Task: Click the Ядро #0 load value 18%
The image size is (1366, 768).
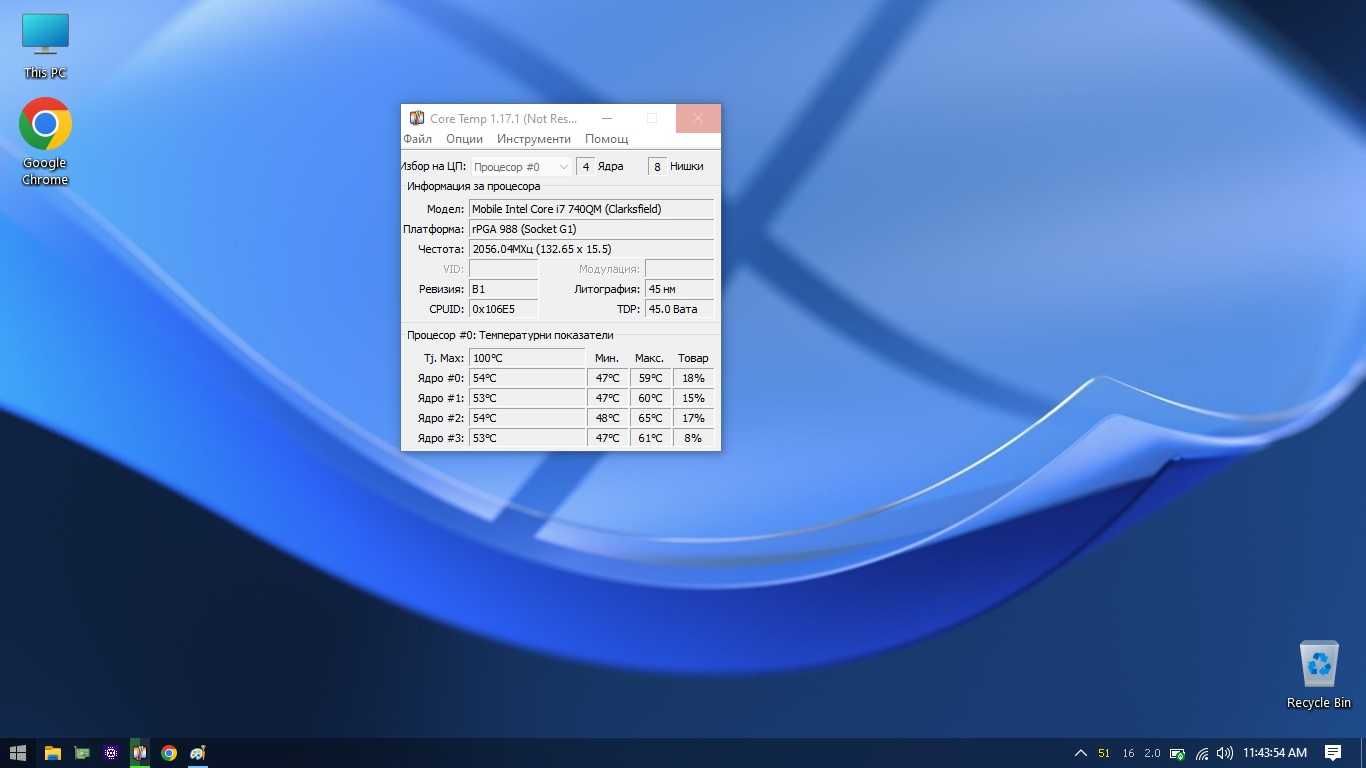Action: (x=693, y=378)
